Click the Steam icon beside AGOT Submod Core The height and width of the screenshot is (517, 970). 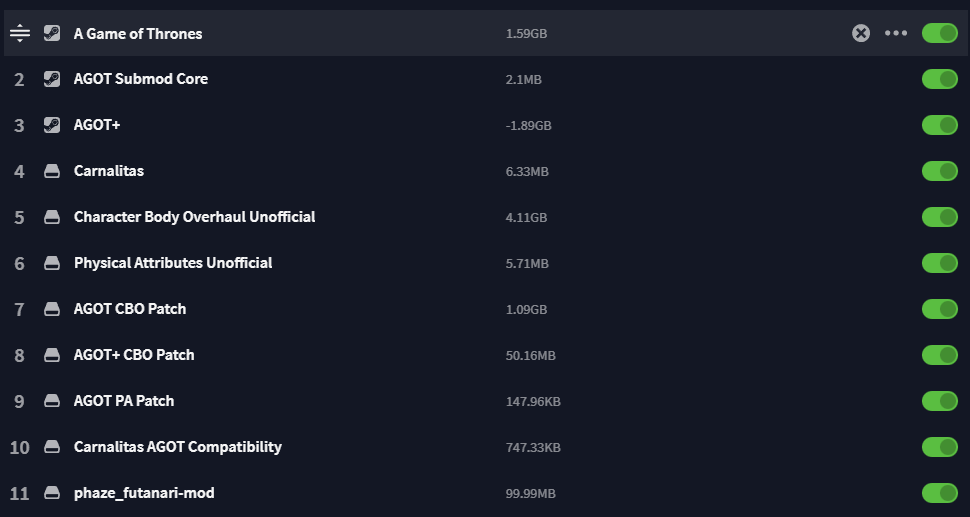[x=52, y=79]
